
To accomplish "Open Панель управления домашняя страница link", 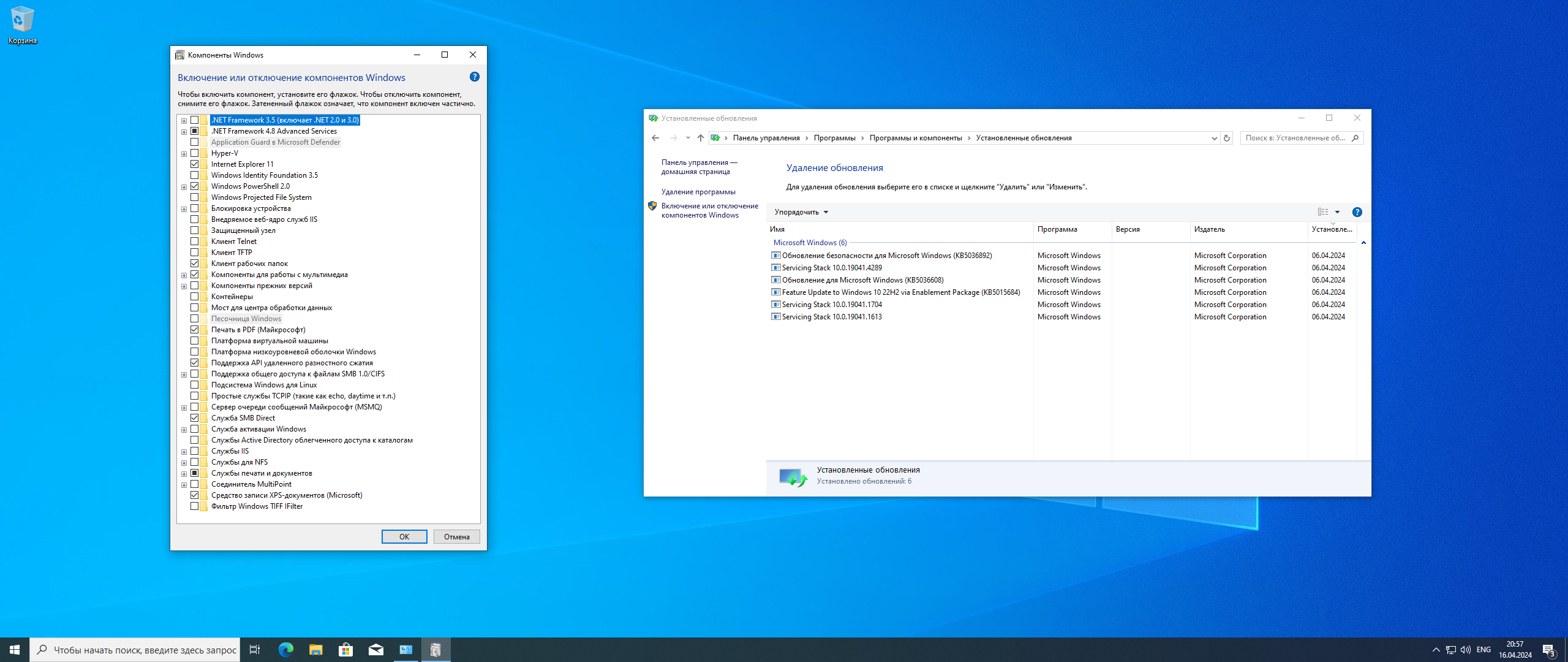I will coord(699,167).
